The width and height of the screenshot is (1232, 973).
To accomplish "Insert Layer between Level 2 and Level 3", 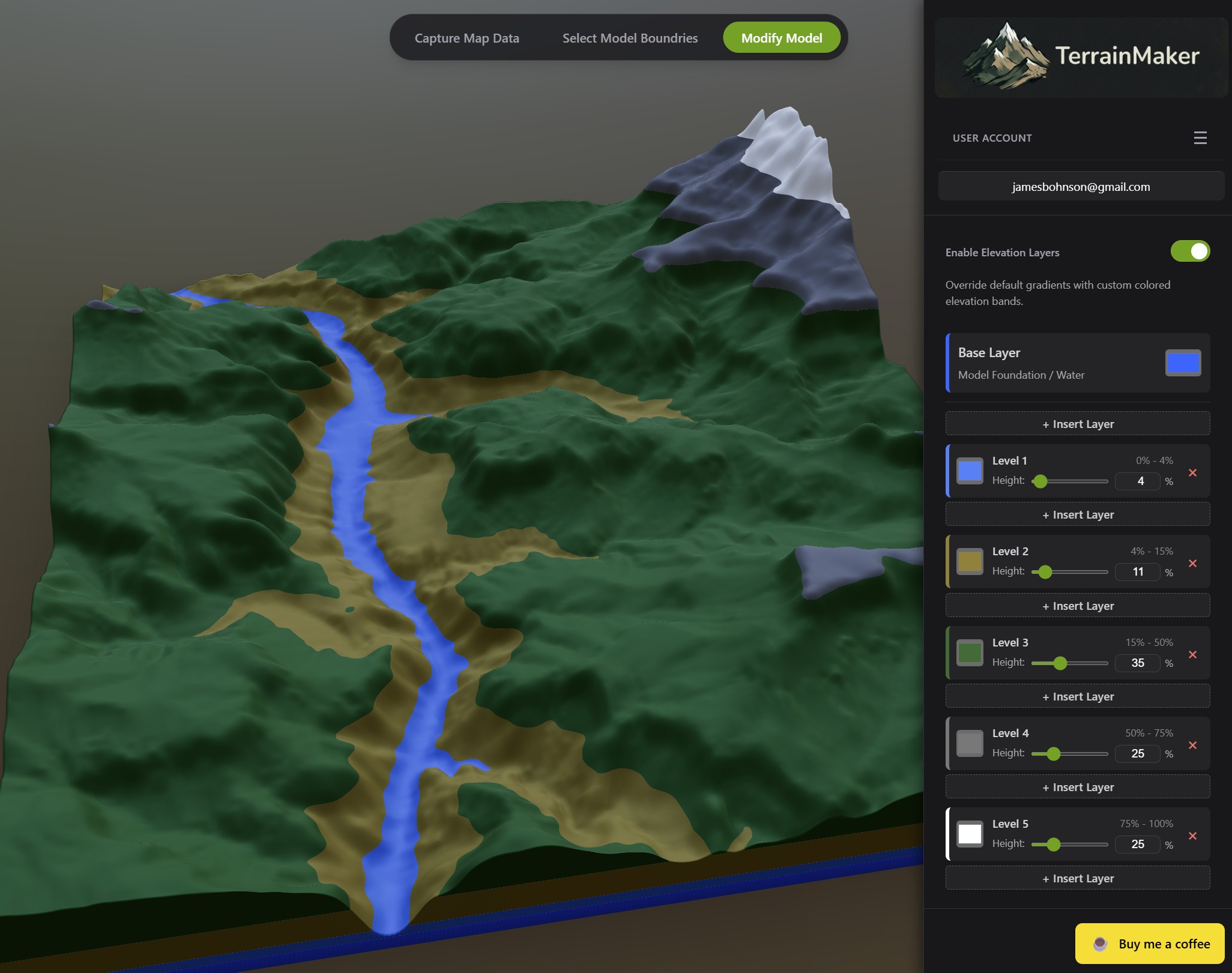I will (x=1078, y=606).
